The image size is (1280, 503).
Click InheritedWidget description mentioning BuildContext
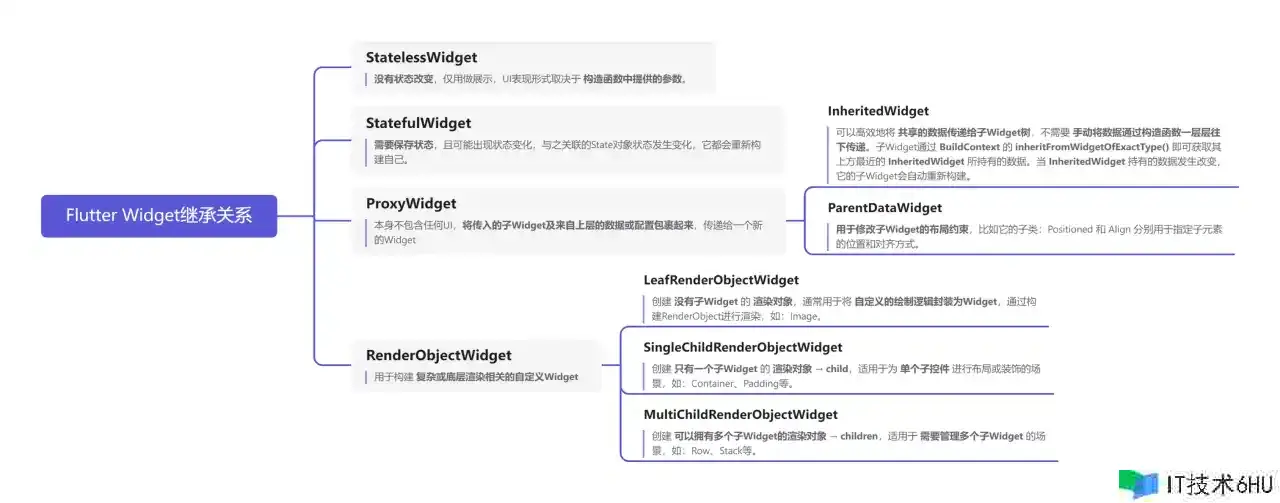pyautogui.click(x=1028, y=154)
